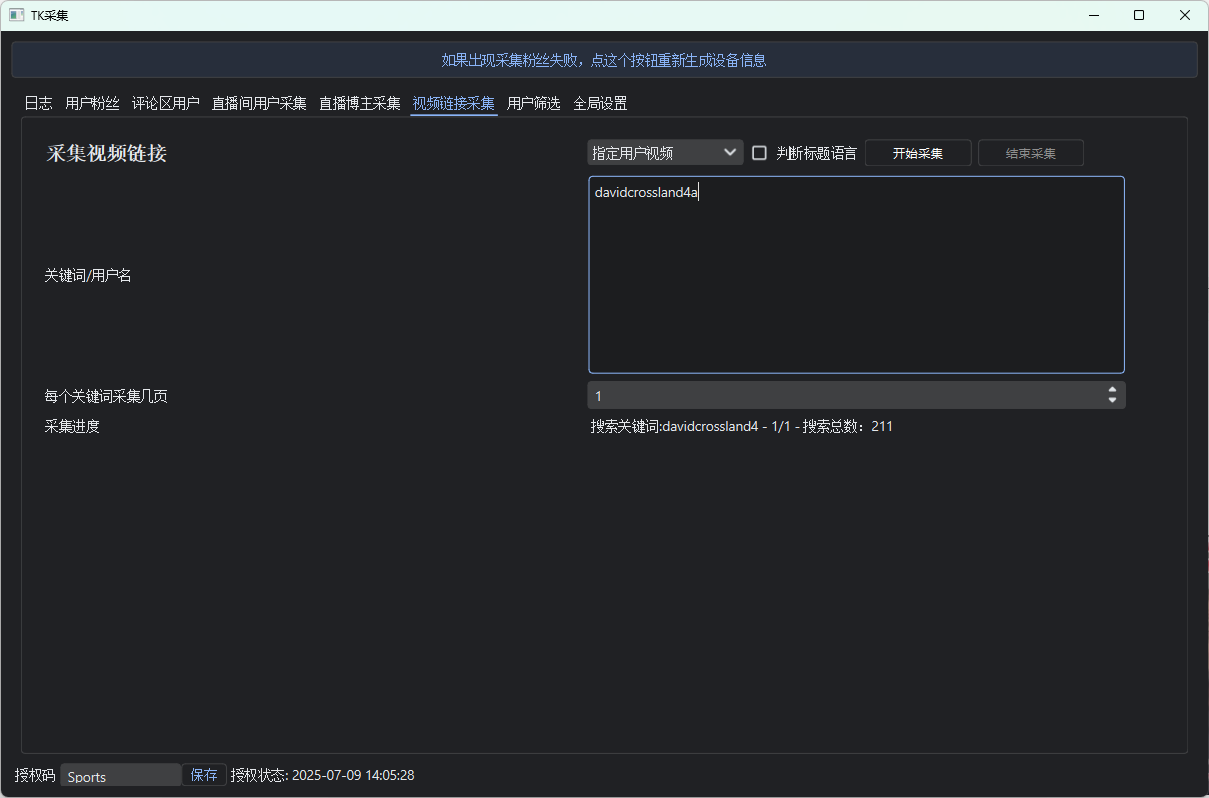1209x798 pixels.
Task: Close the TK采集 window
Action: click(x=1185, y=15)
